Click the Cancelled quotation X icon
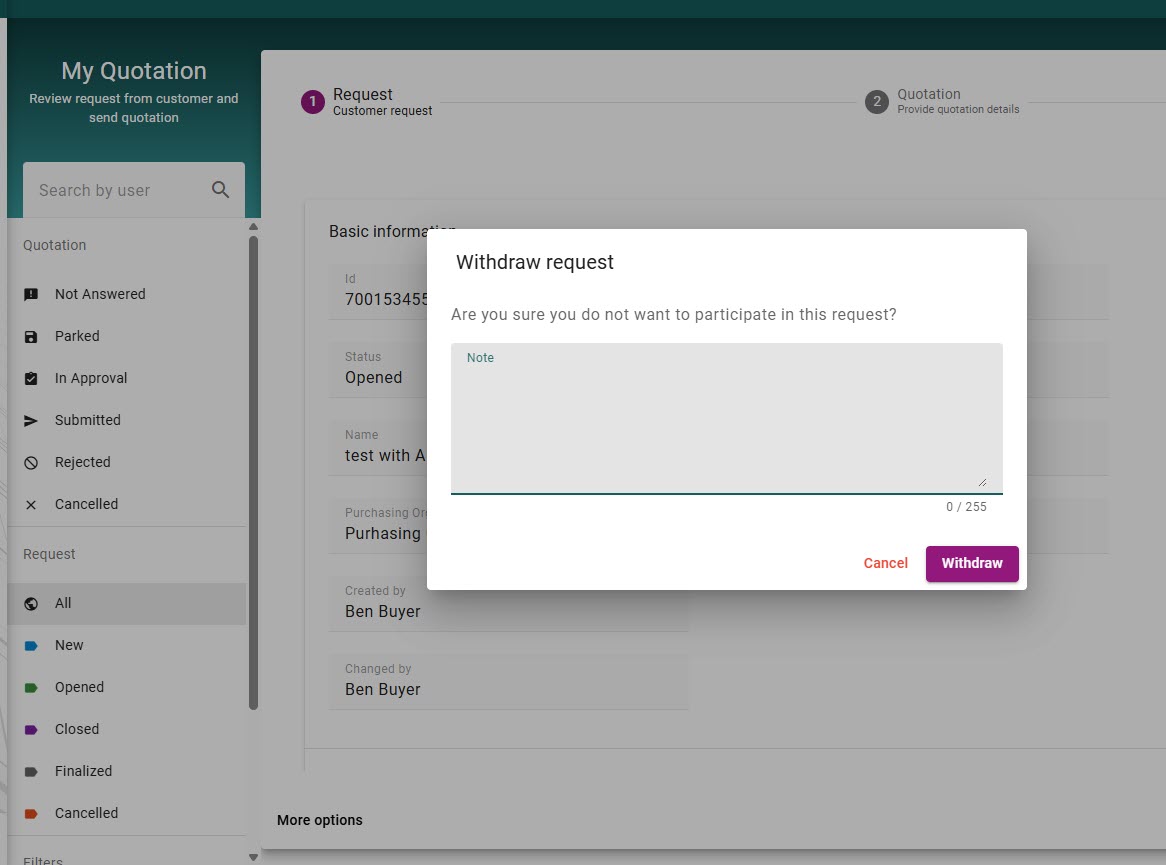 pyautogui.click(x=31, y=504)
